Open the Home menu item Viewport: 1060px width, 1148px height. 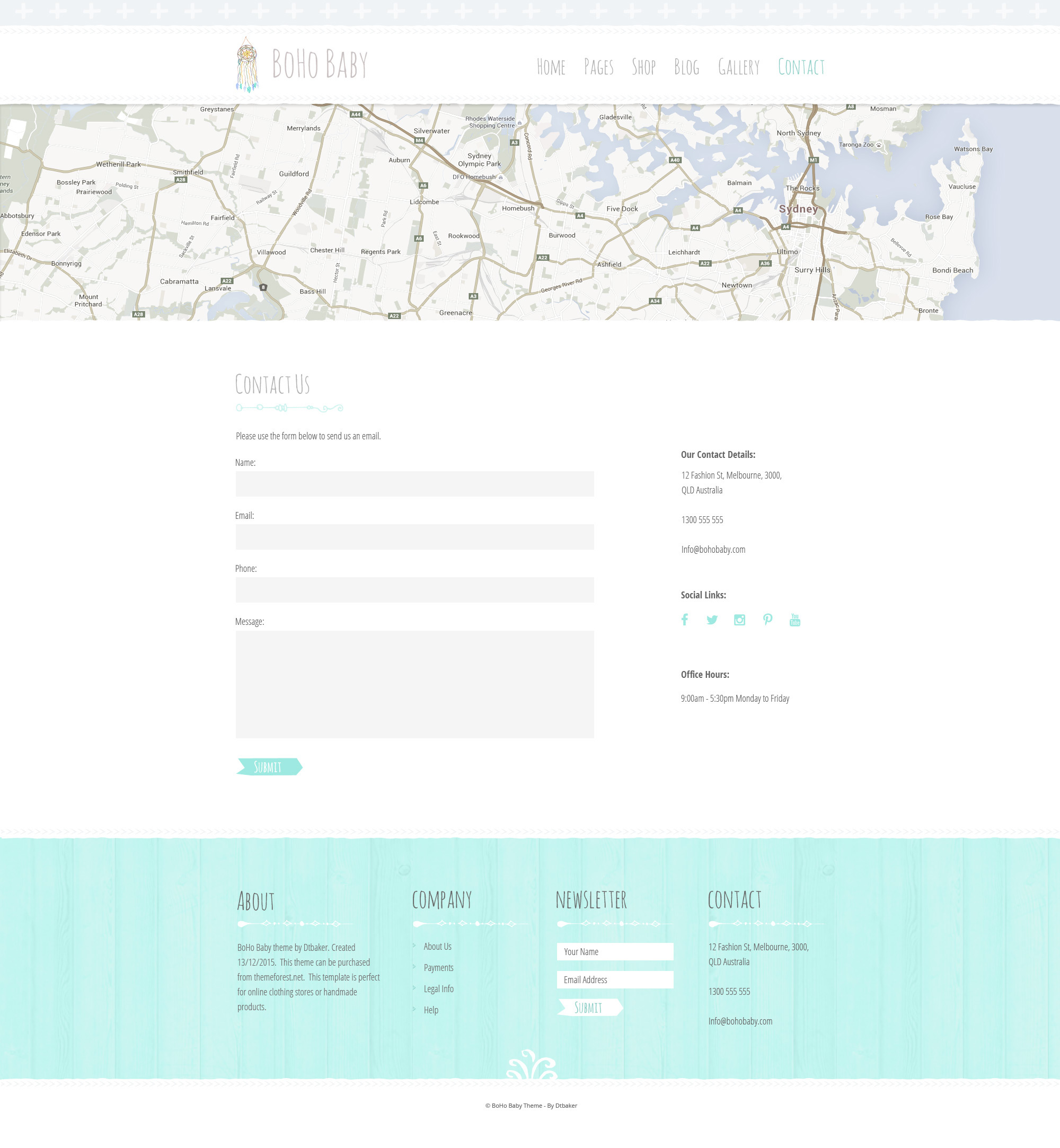click(x=551, y=67)
